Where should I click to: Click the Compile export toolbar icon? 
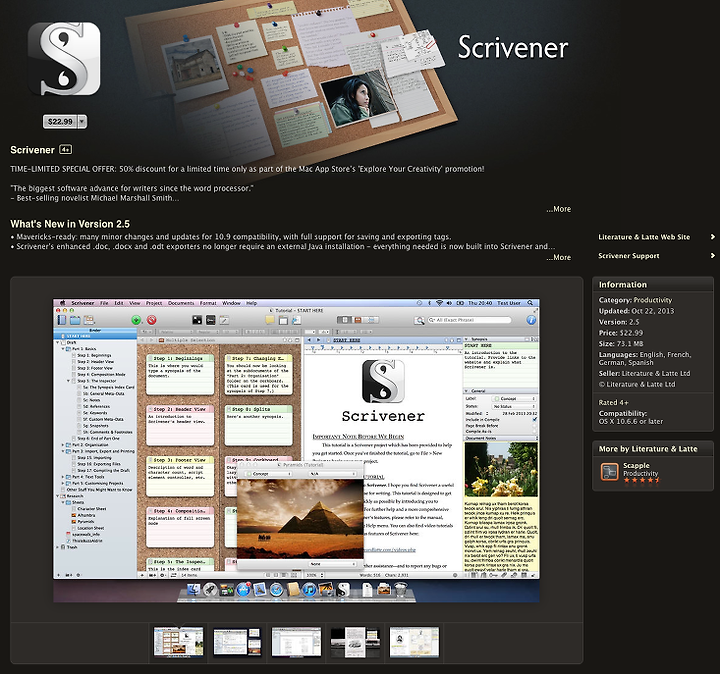297,320
